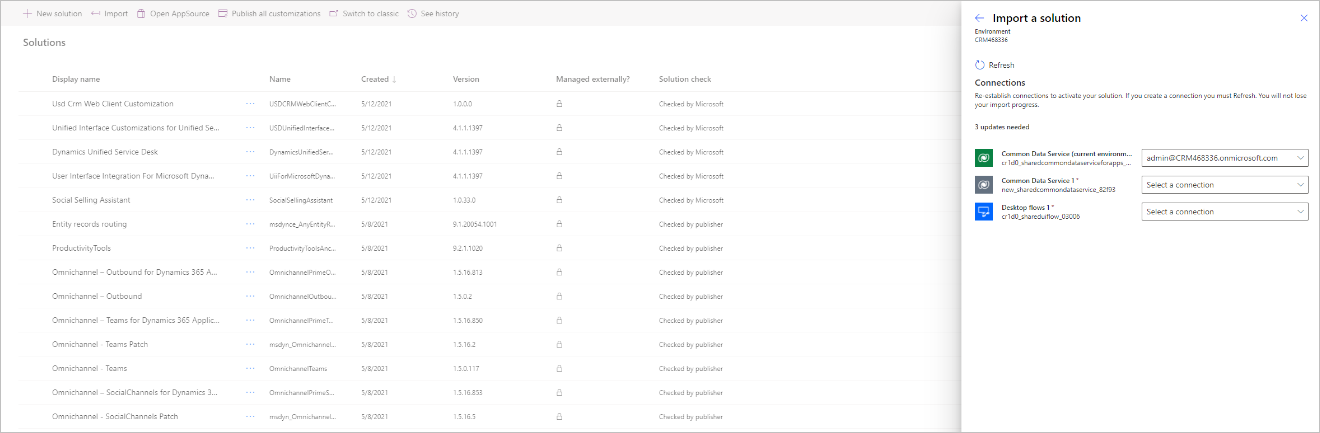Open more options for Entity records routing

point(250,224)
